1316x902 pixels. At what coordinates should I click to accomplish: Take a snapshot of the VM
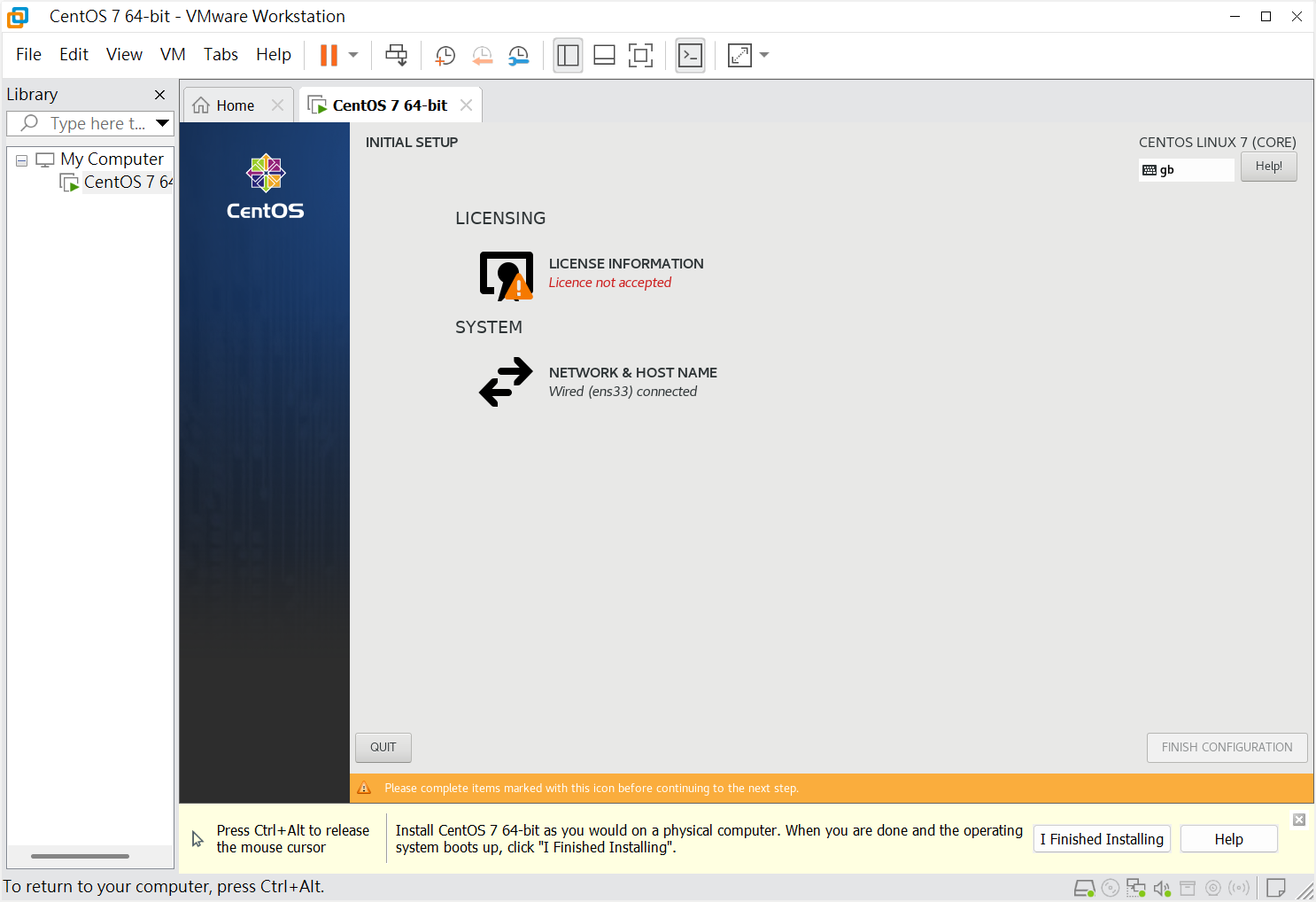coord(445,55)
